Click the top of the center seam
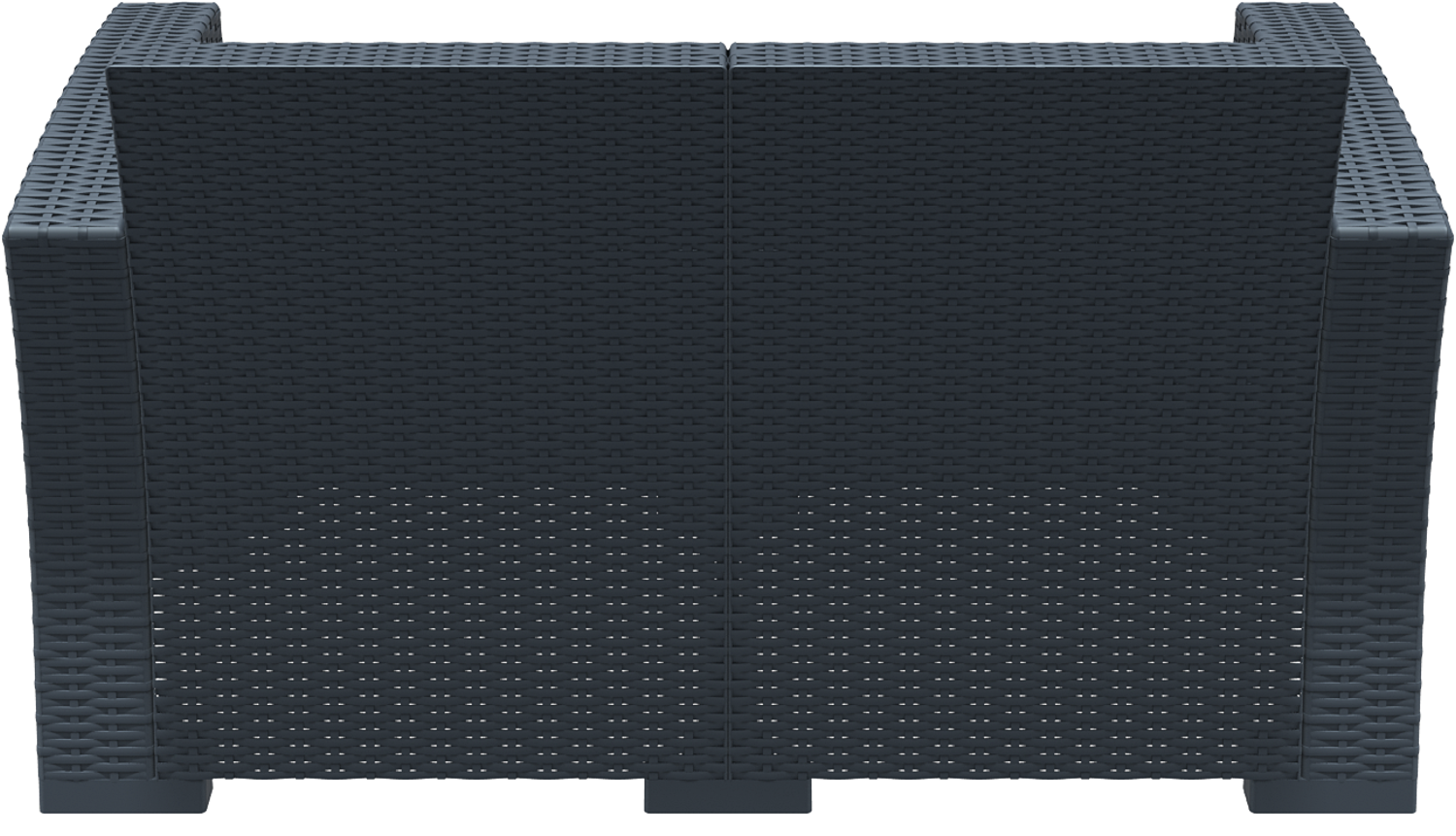1456x836 pixels. [728, 49]
